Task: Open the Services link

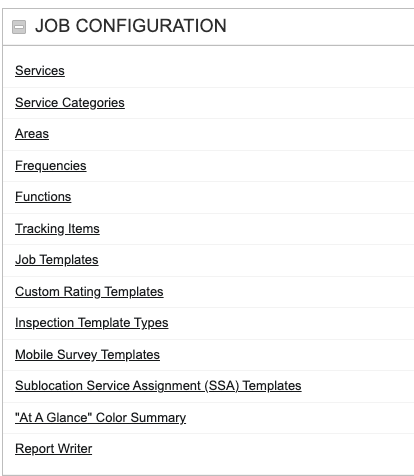Action: (x=40, y=71)
